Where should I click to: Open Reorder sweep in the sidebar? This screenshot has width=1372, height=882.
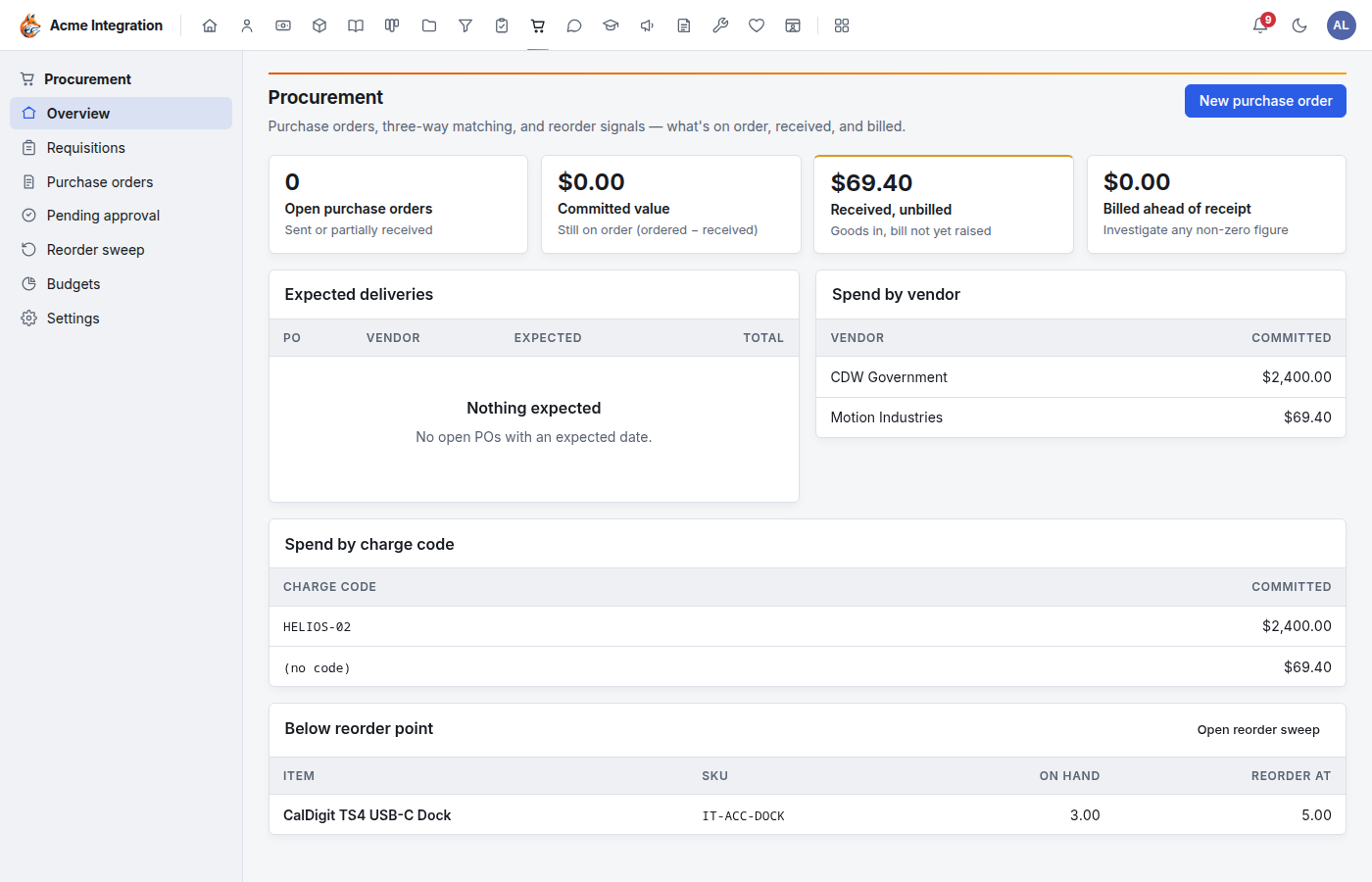click(121, 250)
